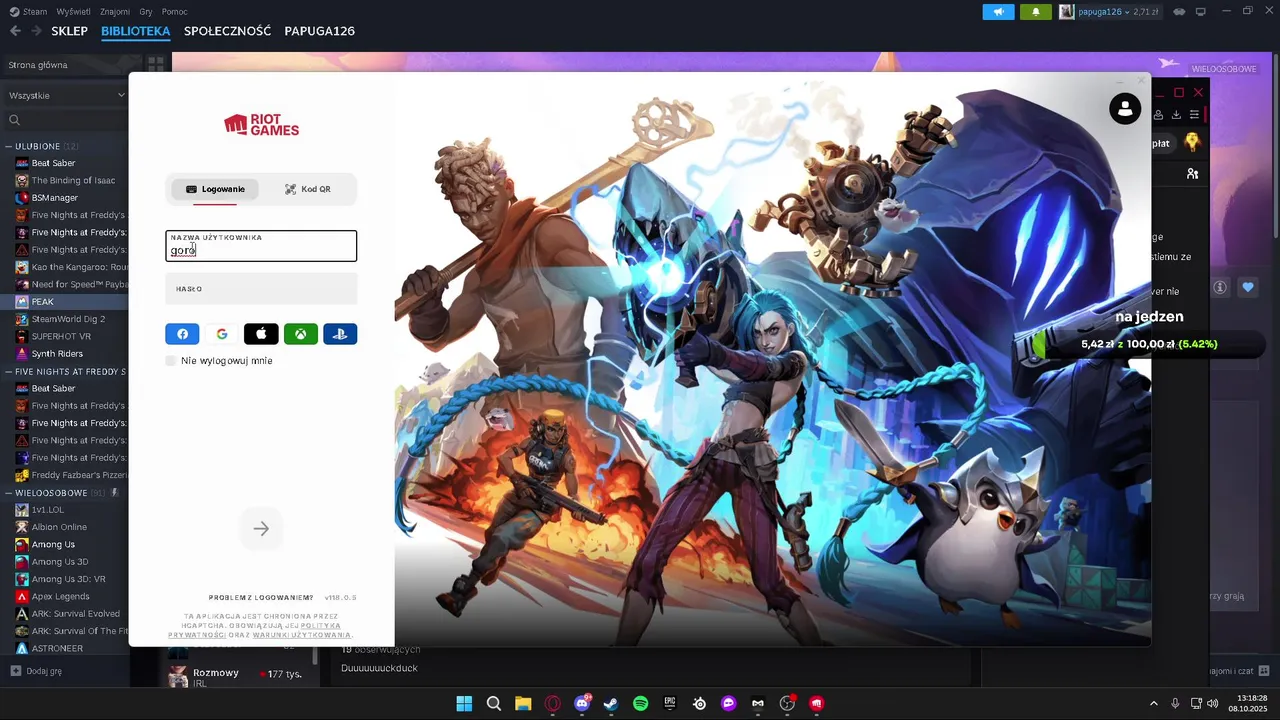Viewport: 1280px width, 720px height.
Task: Go to Steam SKLEP tab
Action: pos(70,31)
